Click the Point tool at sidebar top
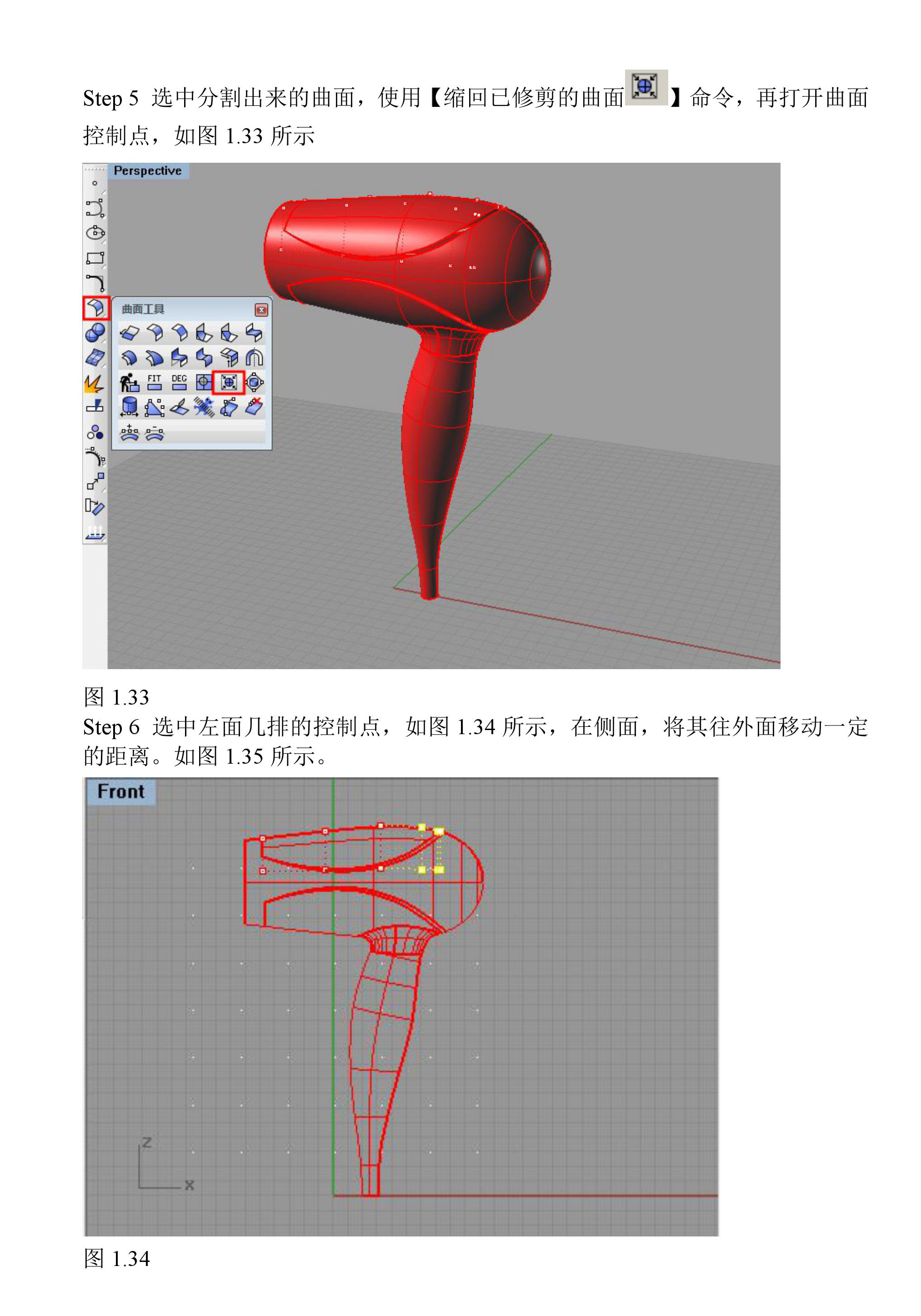Image resolution: width=921 pixels, height=1316 pixels. (x=95, y=183)
